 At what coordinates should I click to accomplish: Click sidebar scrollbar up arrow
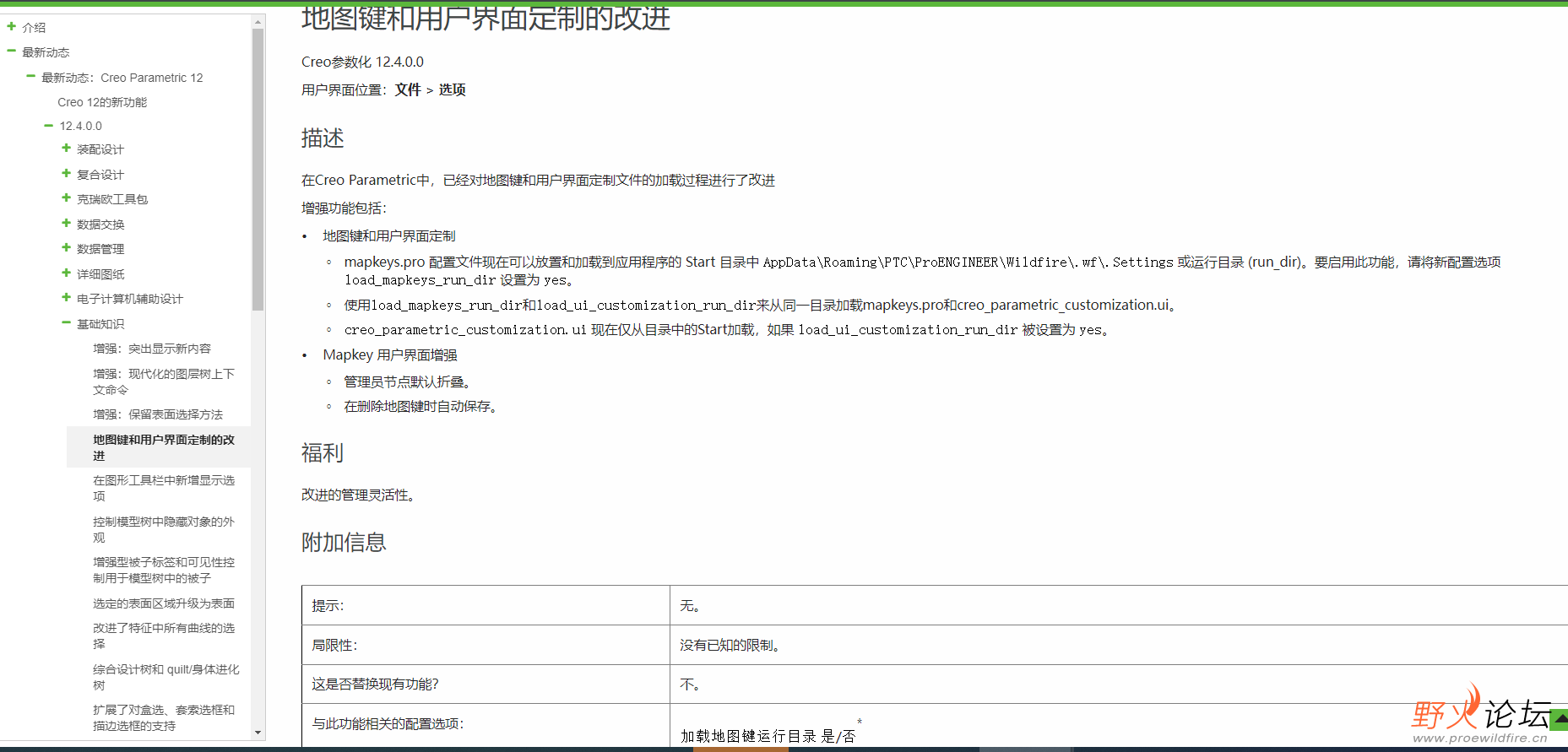[258, 22]
